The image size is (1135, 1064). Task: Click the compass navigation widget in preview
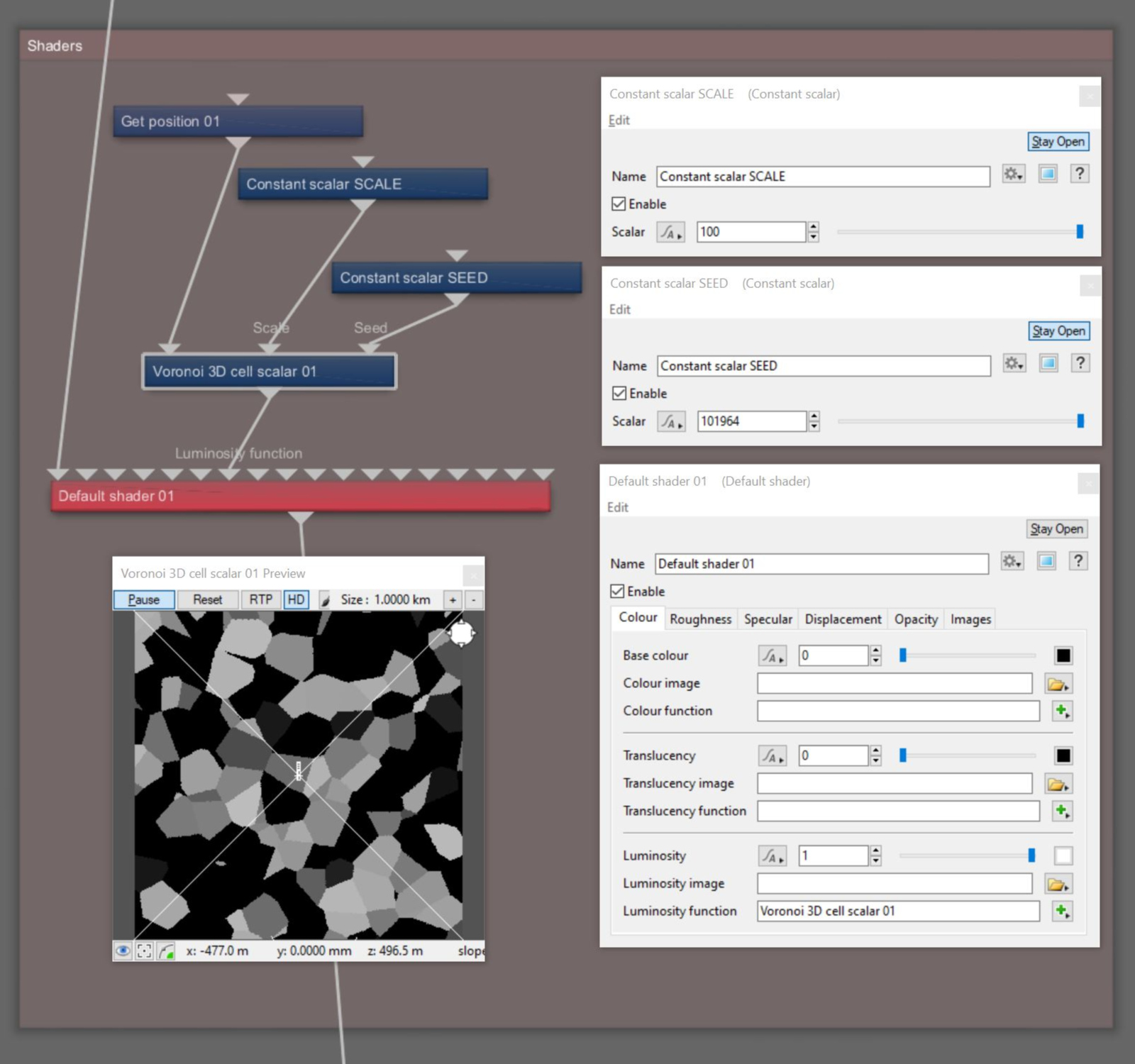coord(462,633)
